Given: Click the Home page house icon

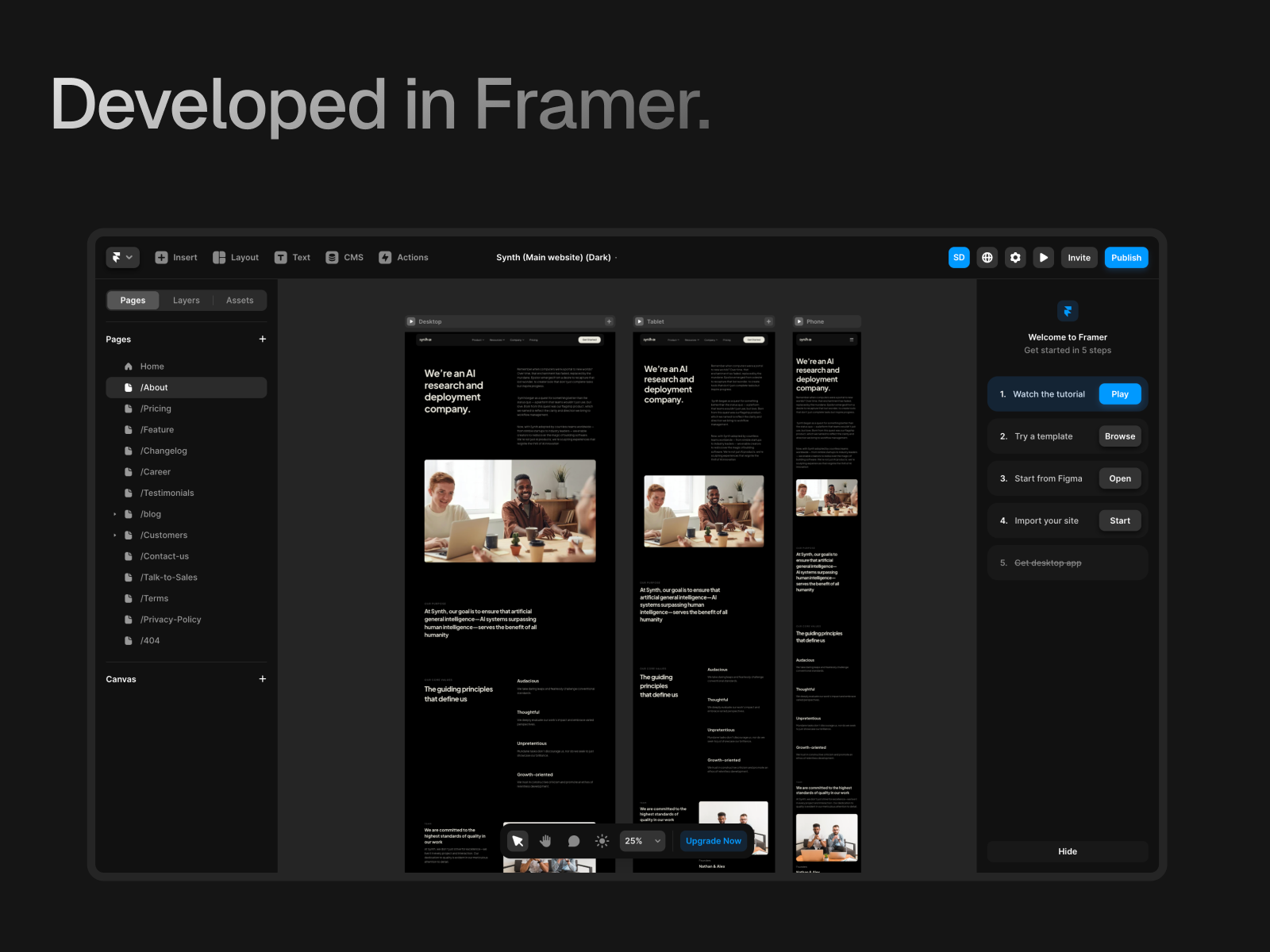Looking at the screenshot, I should click(x=129, y=367).
